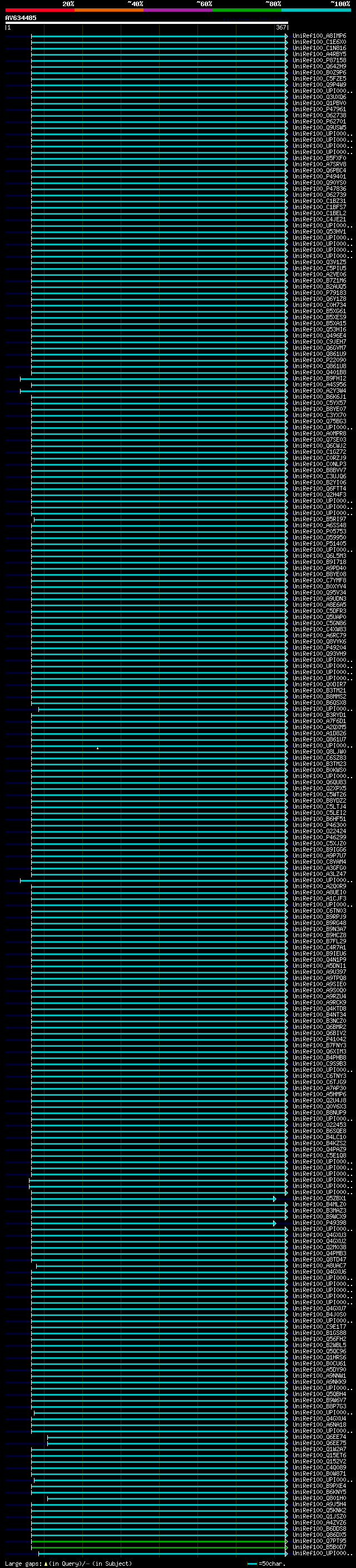Click the green ~80% identity legend segment
This screenshot has height=1568, width=356.
(x=247, y=10)
